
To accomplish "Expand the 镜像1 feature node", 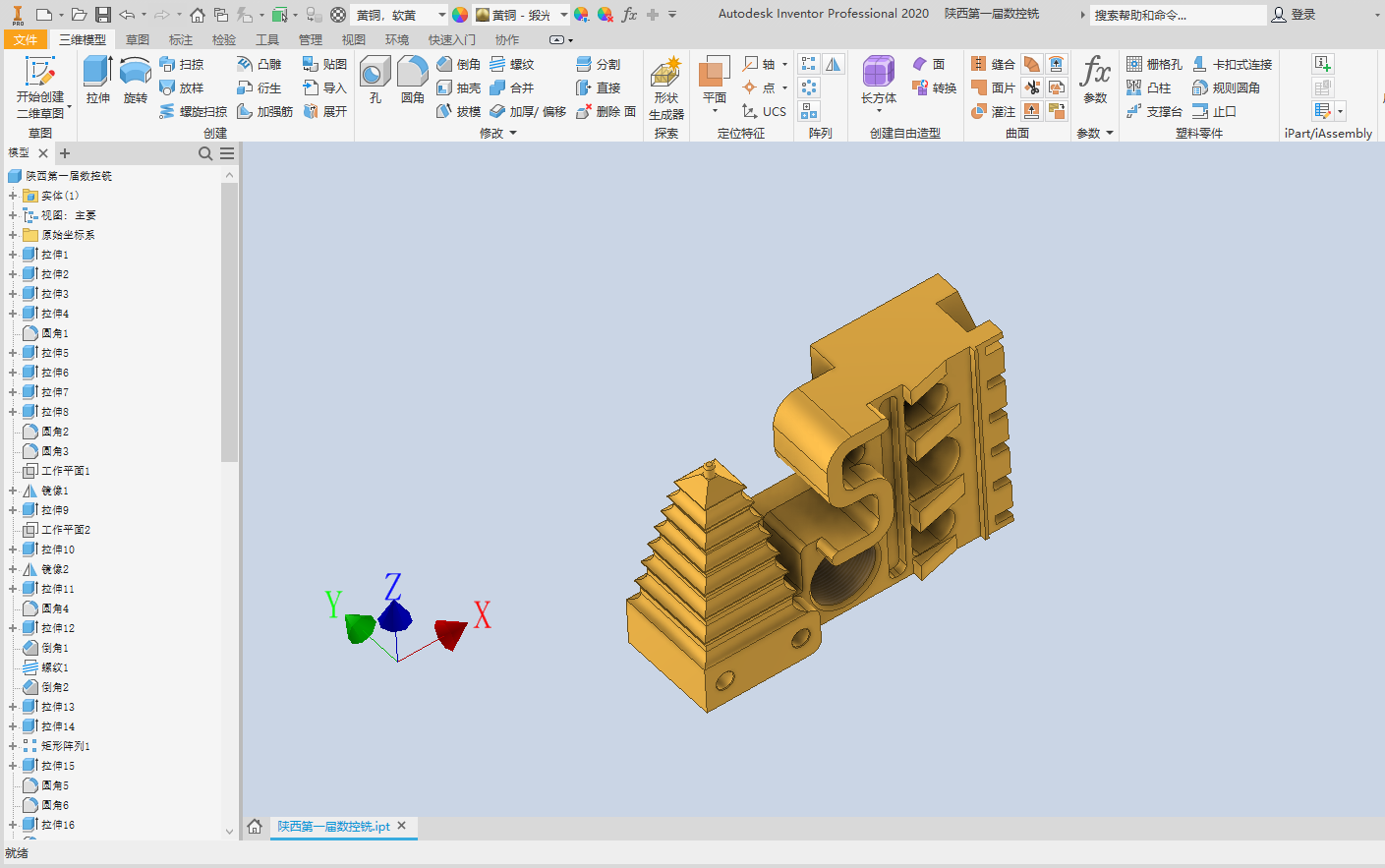I will [13, 491].
